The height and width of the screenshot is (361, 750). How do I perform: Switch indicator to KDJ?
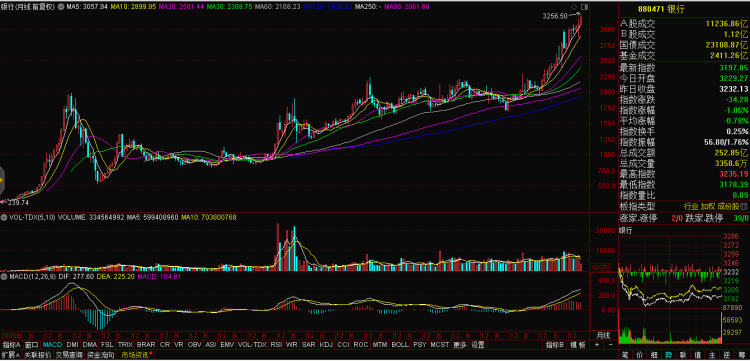click(x=326, y=344)
